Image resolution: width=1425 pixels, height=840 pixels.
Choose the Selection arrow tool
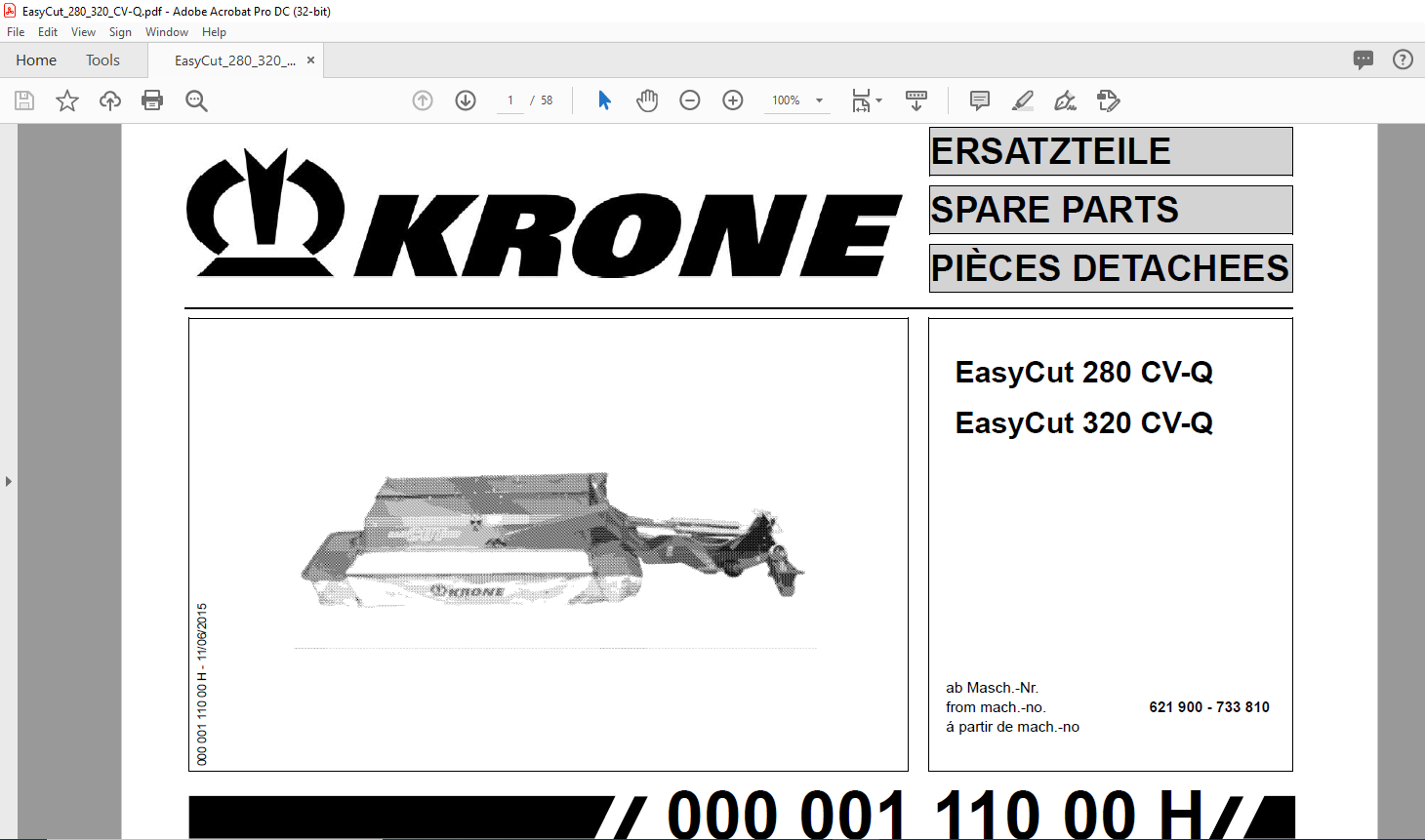point(604,100)
